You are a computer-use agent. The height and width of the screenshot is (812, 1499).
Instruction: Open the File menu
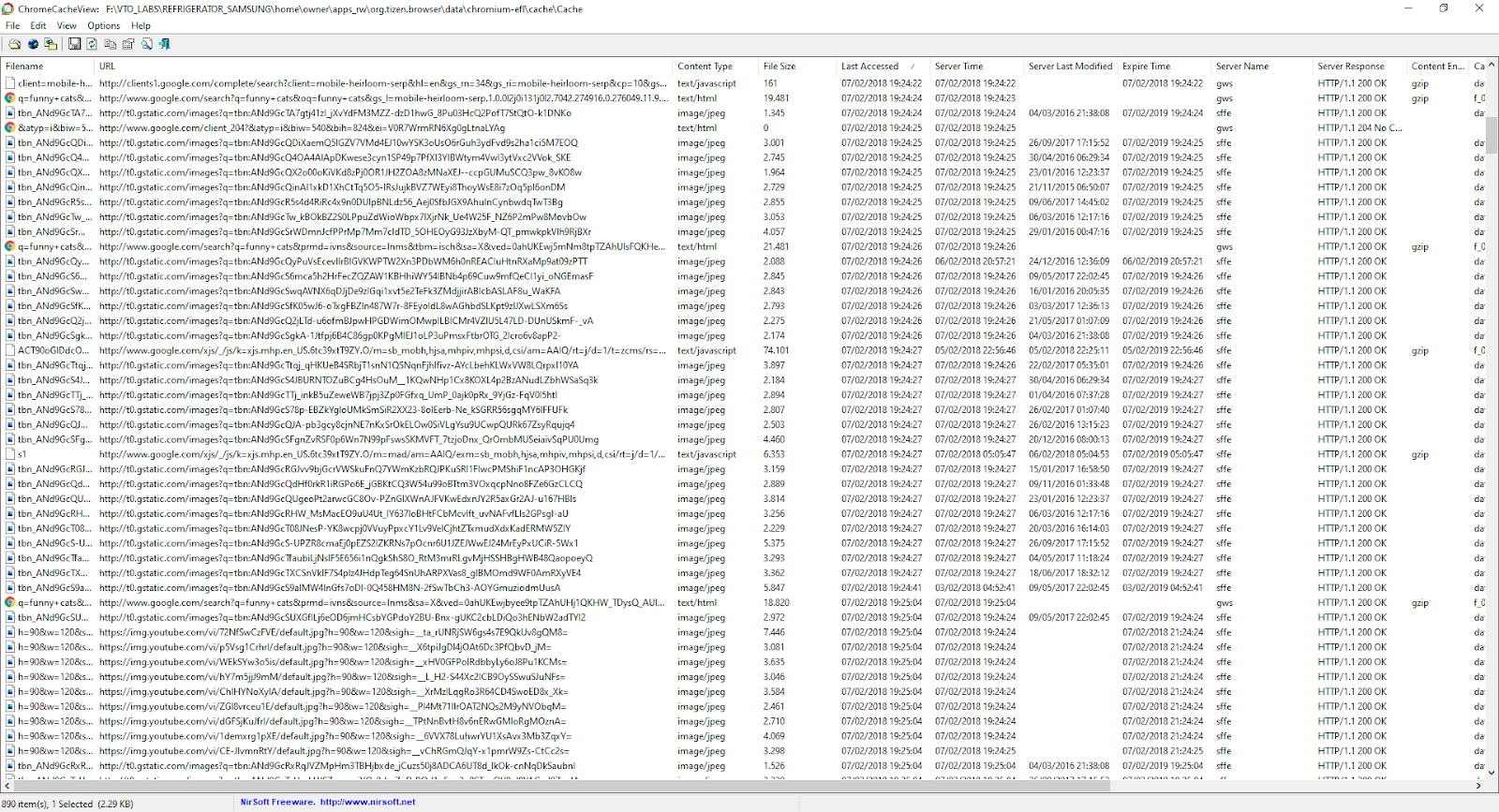click(12, 25)
